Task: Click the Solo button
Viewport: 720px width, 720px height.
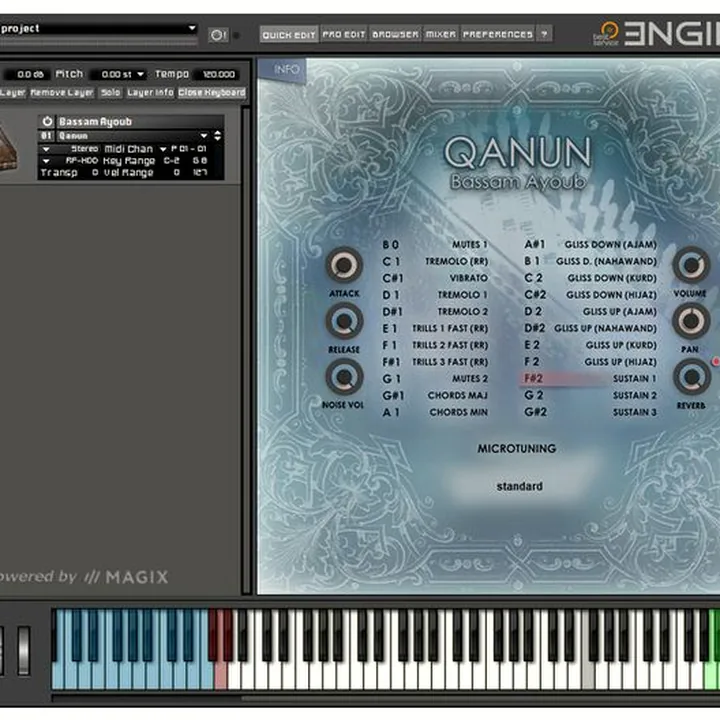Action: [x=110, y=93]
